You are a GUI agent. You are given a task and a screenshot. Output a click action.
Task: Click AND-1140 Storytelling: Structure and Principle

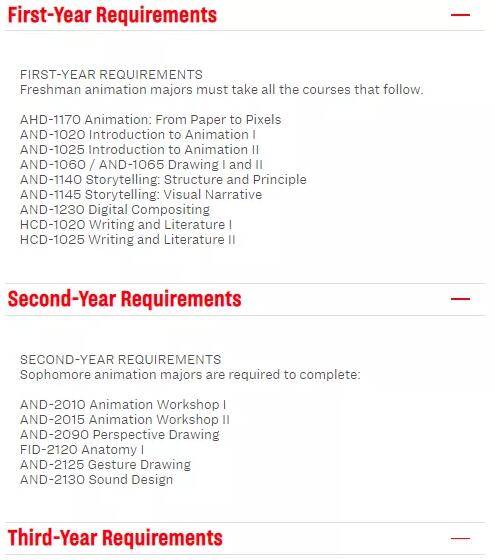tap(163, 180)
